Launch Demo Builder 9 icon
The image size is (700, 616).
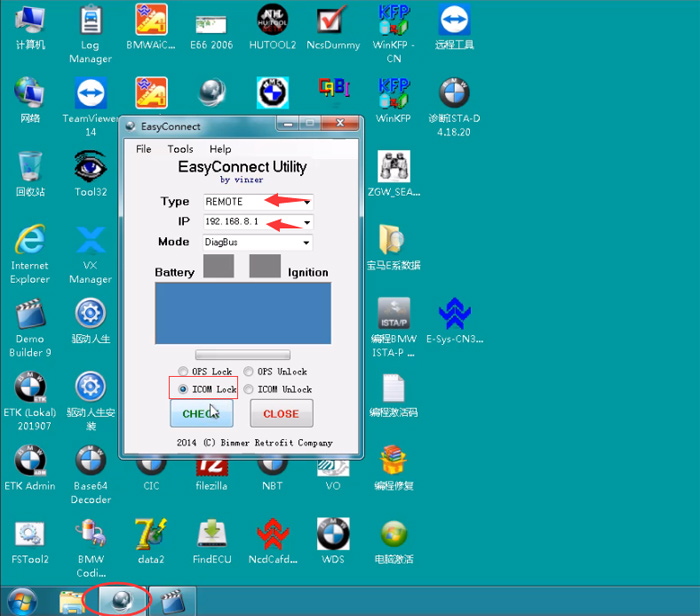pos(30,327)
